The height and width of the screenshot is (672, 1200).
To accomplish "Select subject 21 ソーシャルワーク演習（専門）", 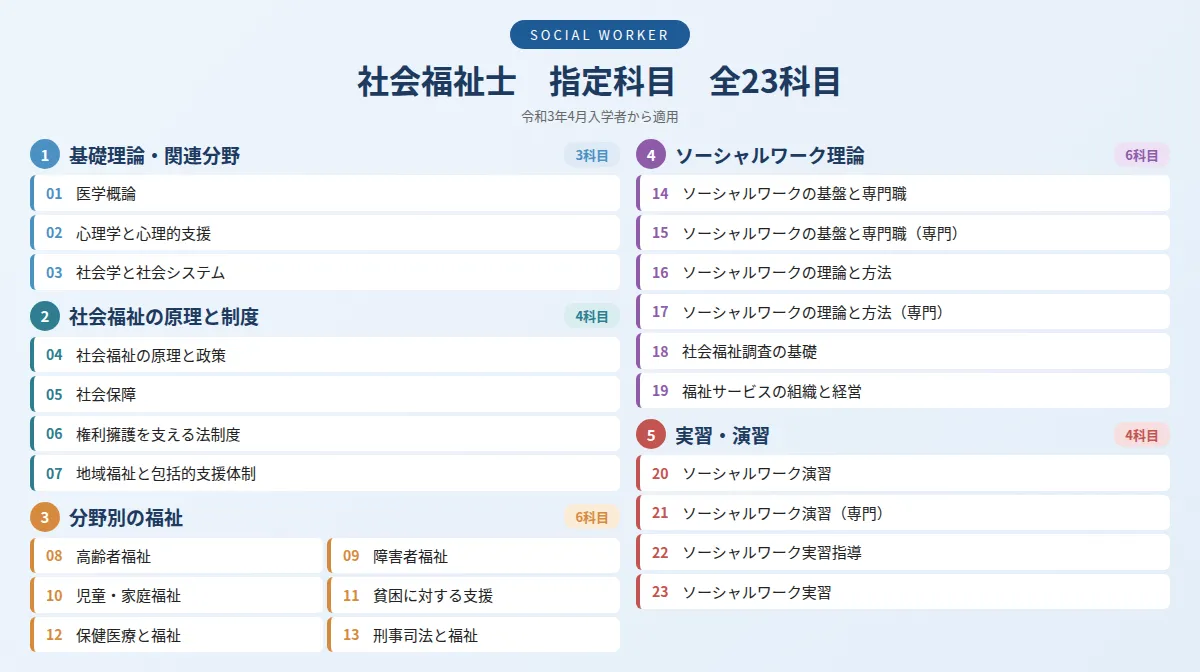I will point(903,513).
